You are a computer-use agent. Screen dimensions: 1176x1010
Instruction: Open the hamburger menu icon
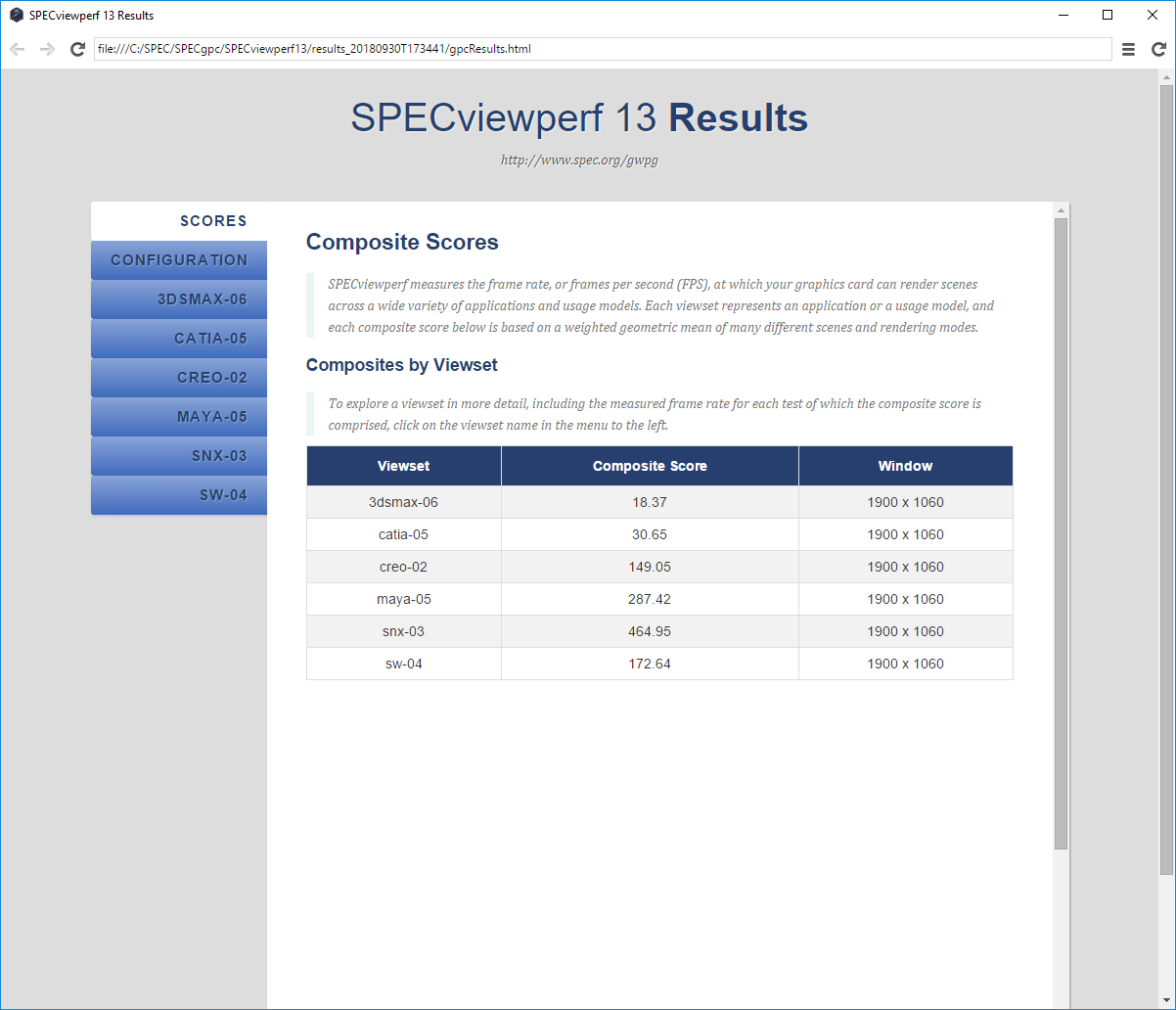[1128, 49]
